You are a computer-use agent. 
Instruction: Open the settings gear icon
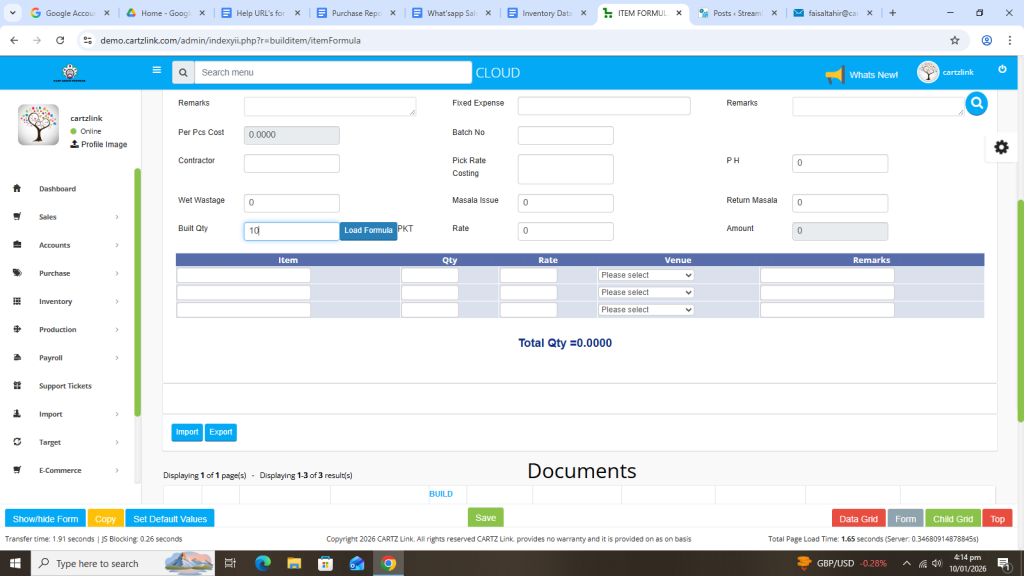point(1001,147)
